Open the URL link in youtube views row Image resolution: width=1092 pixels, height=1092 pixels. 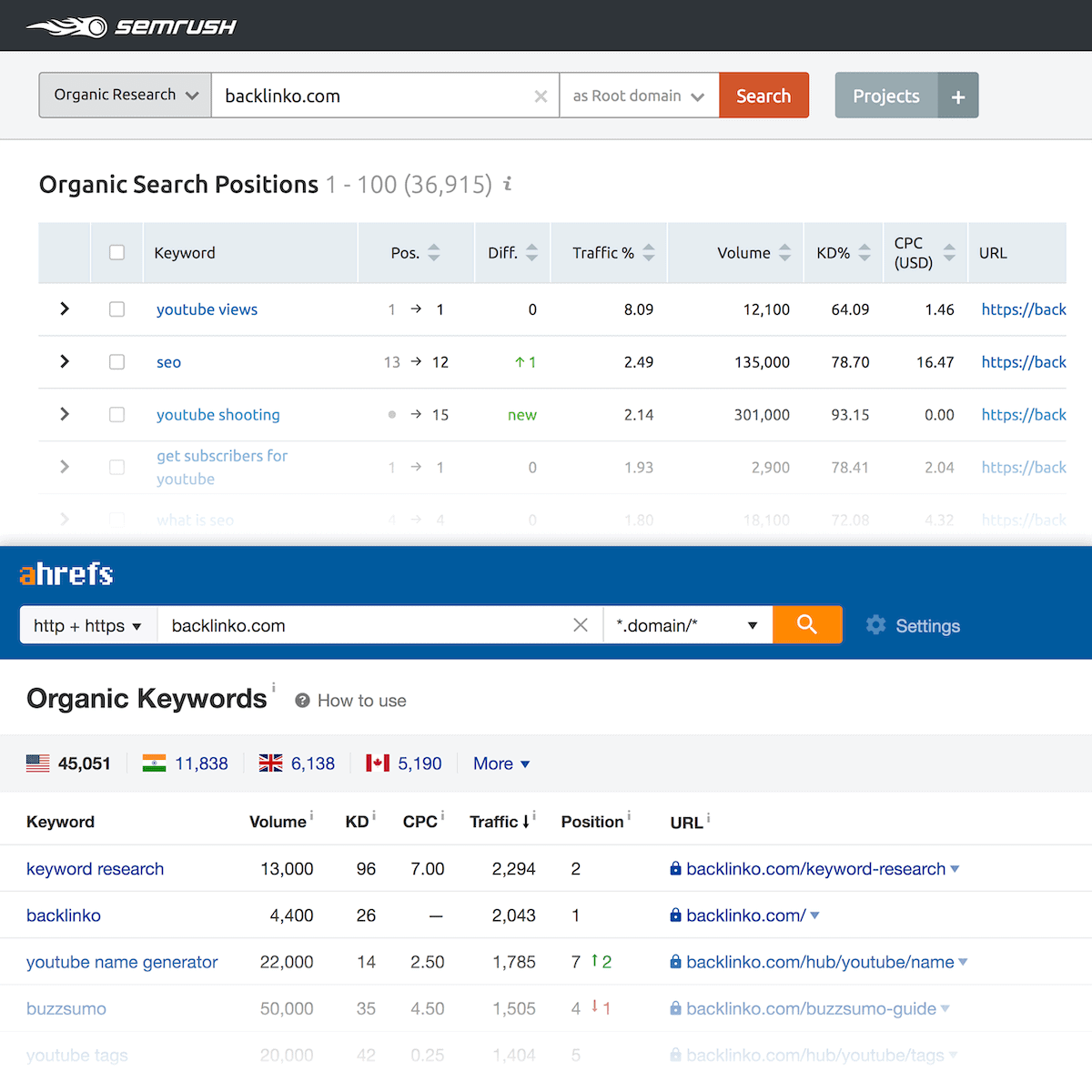(x=1024, y=309)
